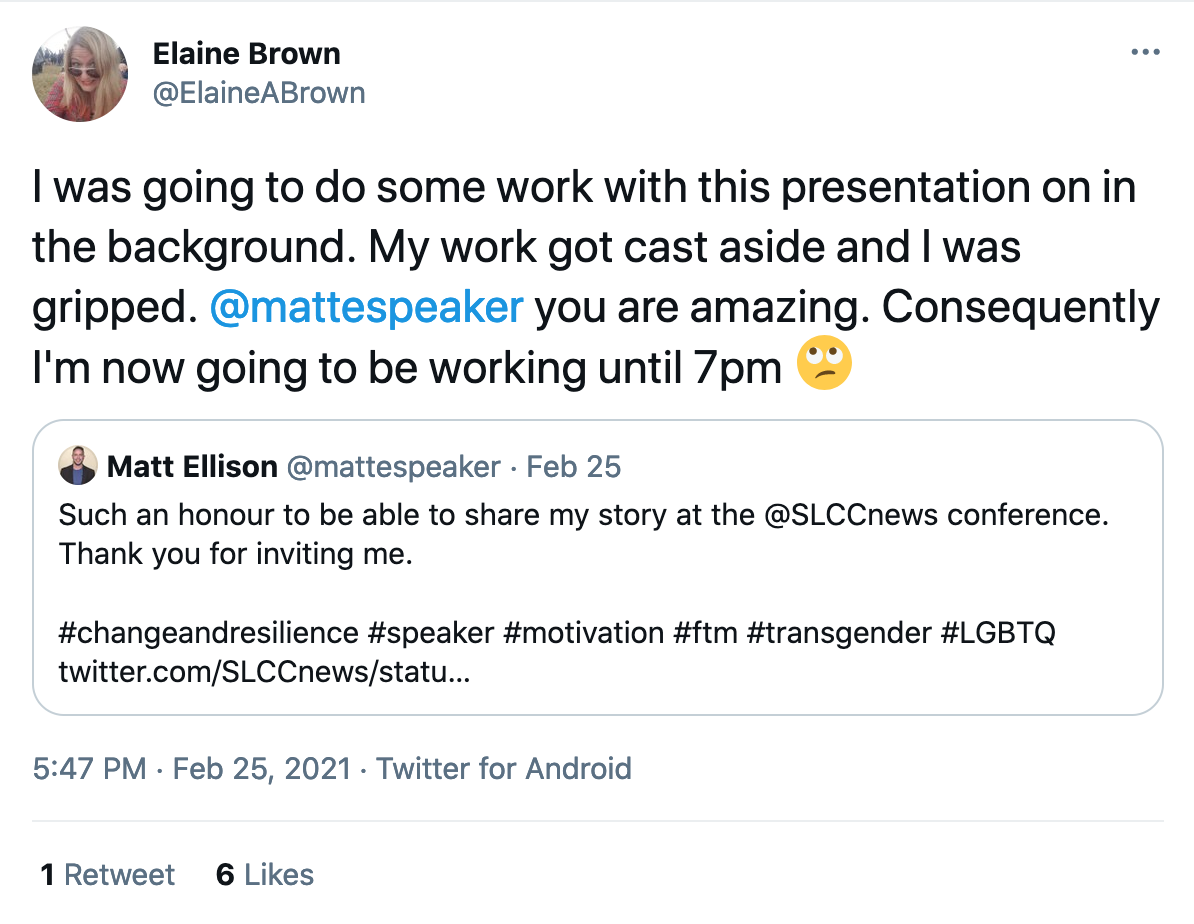Viewport: 1194px width, 924px height.
Task: Open Matt Ellison's small avatar in quoted tweet
Action: (78, 465)
